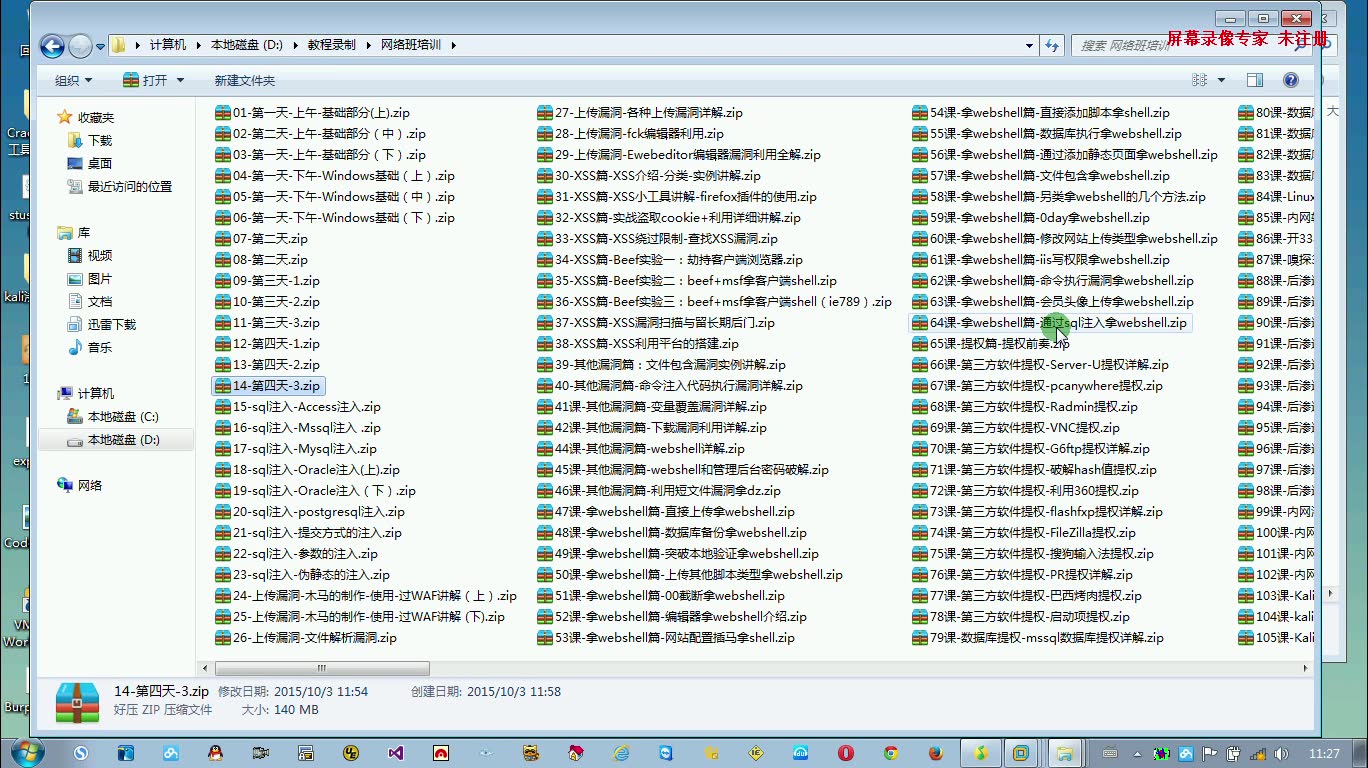
Task: Jump to 教程录制 in the address breadcrumb
Action: click(332, 45)
